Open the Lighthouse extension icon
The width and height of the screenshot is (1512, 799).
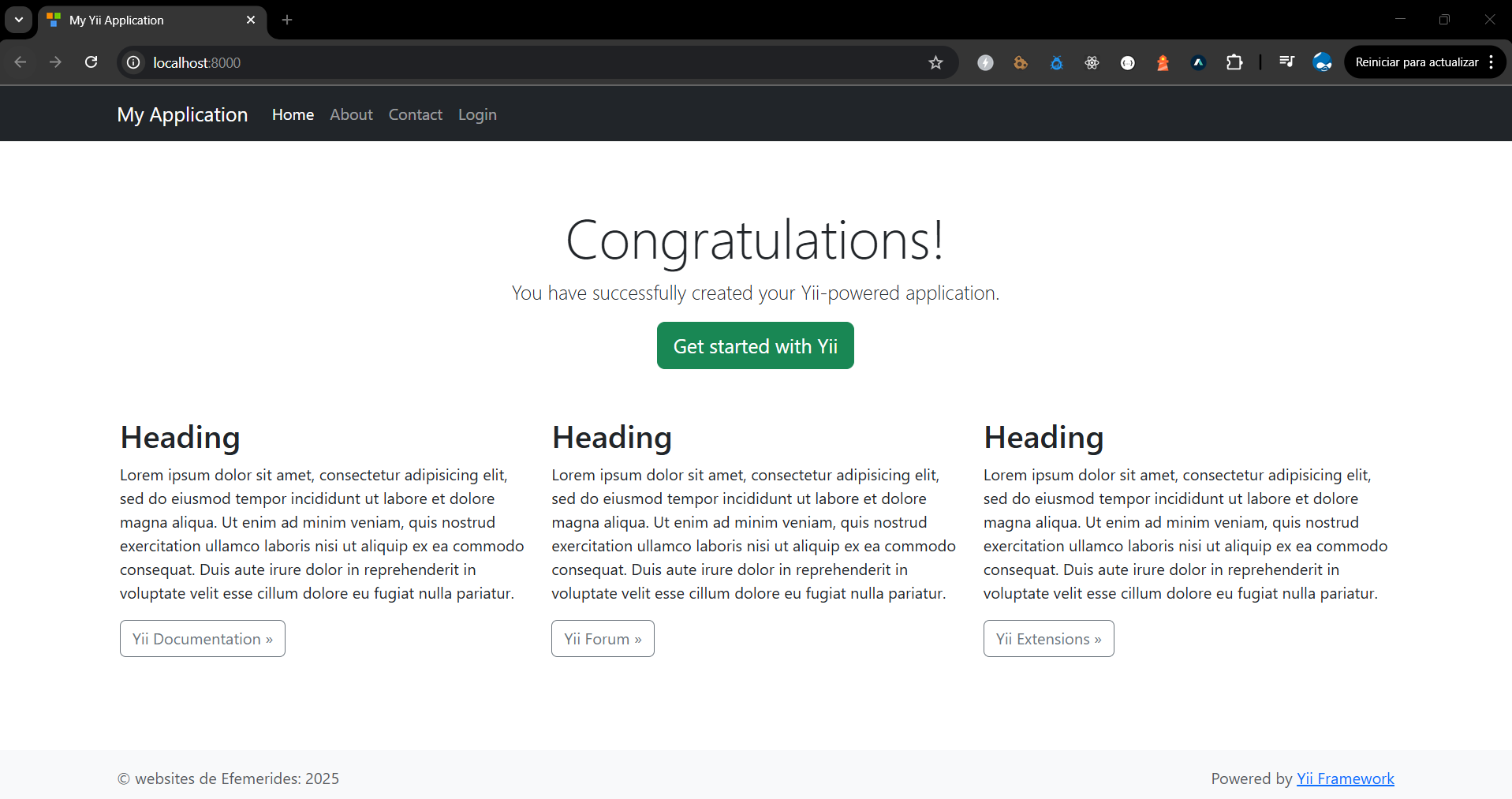1163,62
